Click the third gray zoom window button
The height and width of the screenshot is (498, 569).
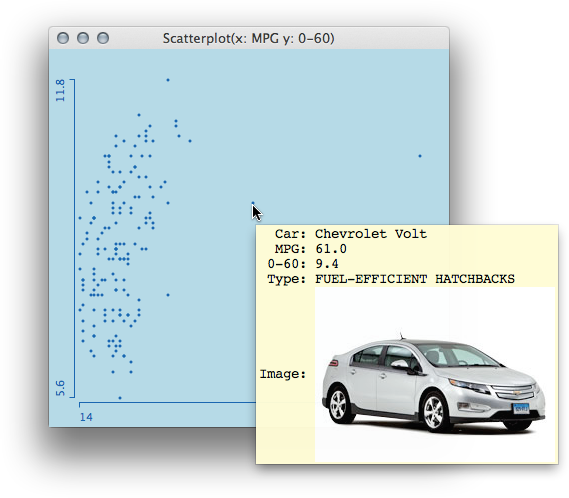pyautogui.click(x=103, y=38)
